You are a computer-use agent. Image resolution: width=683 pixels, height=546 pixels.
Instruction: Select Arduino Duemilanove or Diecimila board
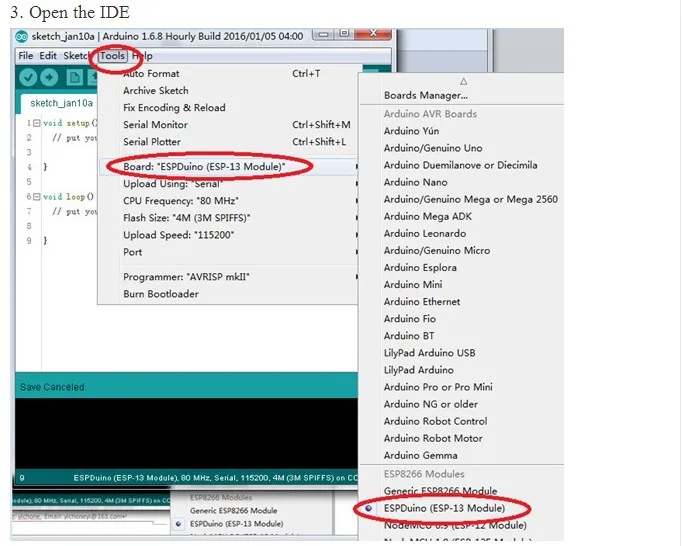[462, 165]
